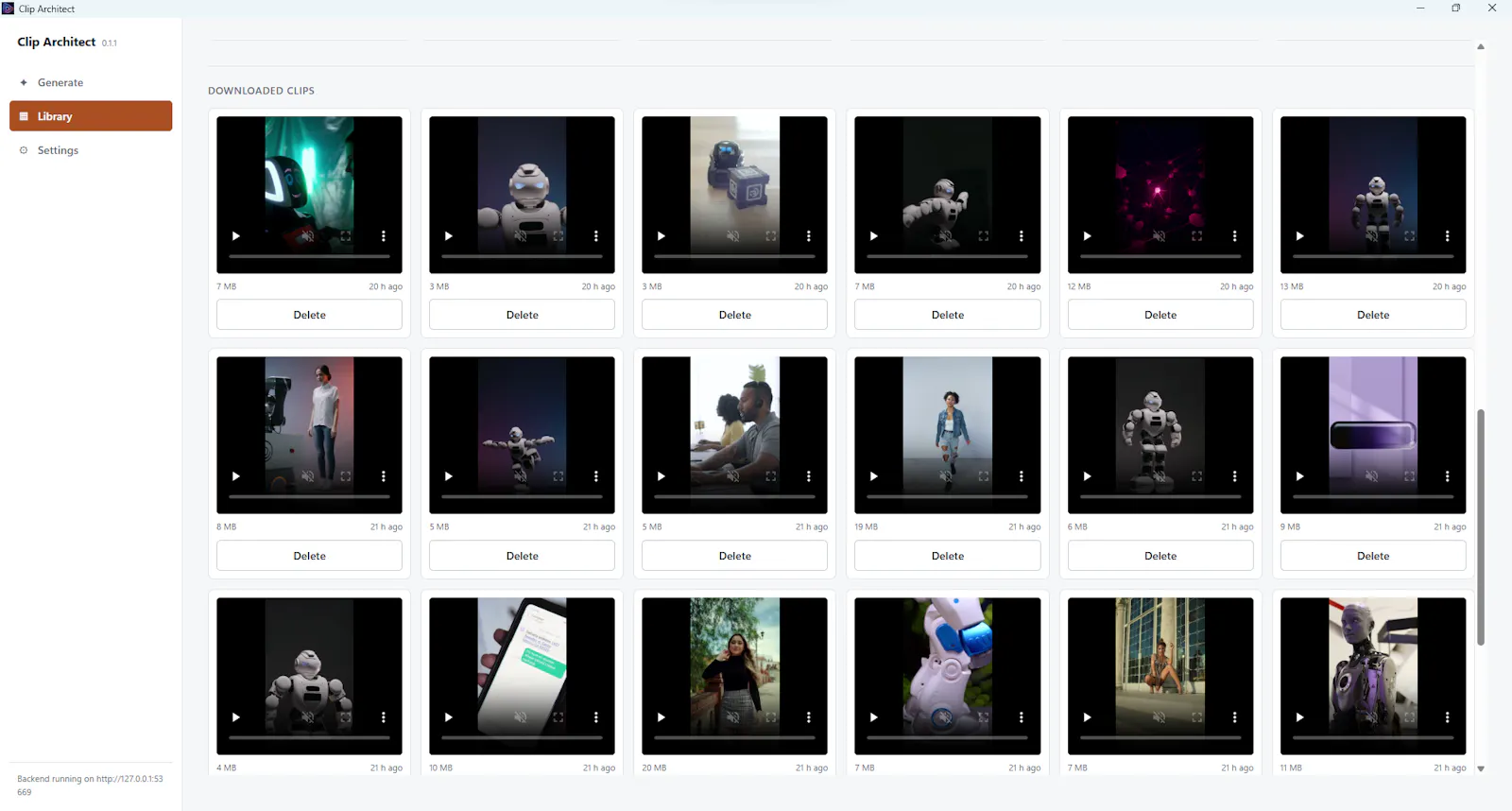Play the blue and white robot toy clip
This screenshot has height=811, width=1512.
[874, 717]
